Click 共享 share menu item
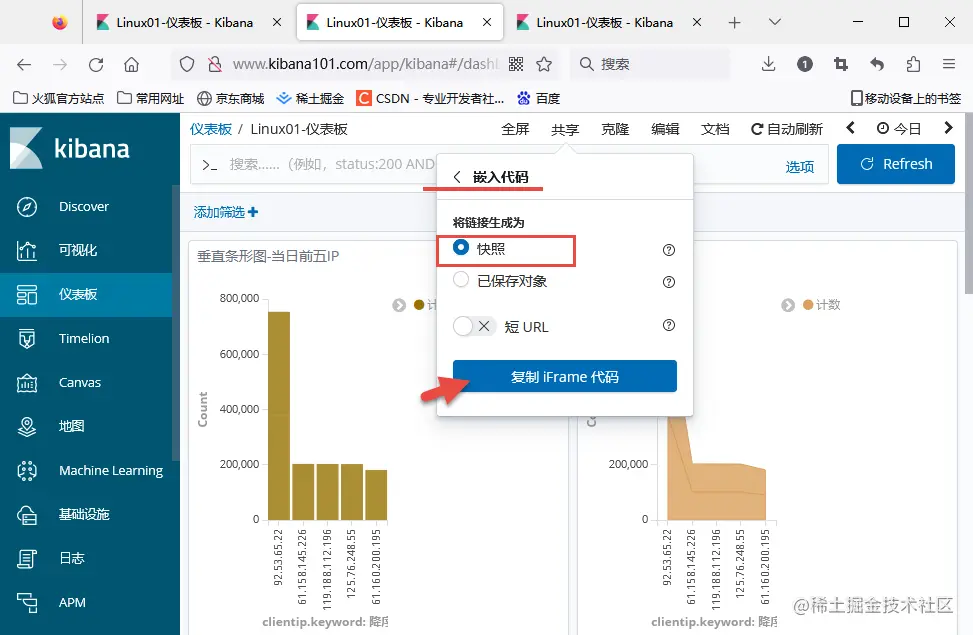Viewport: 973px width, 635px height. (565, 129)
